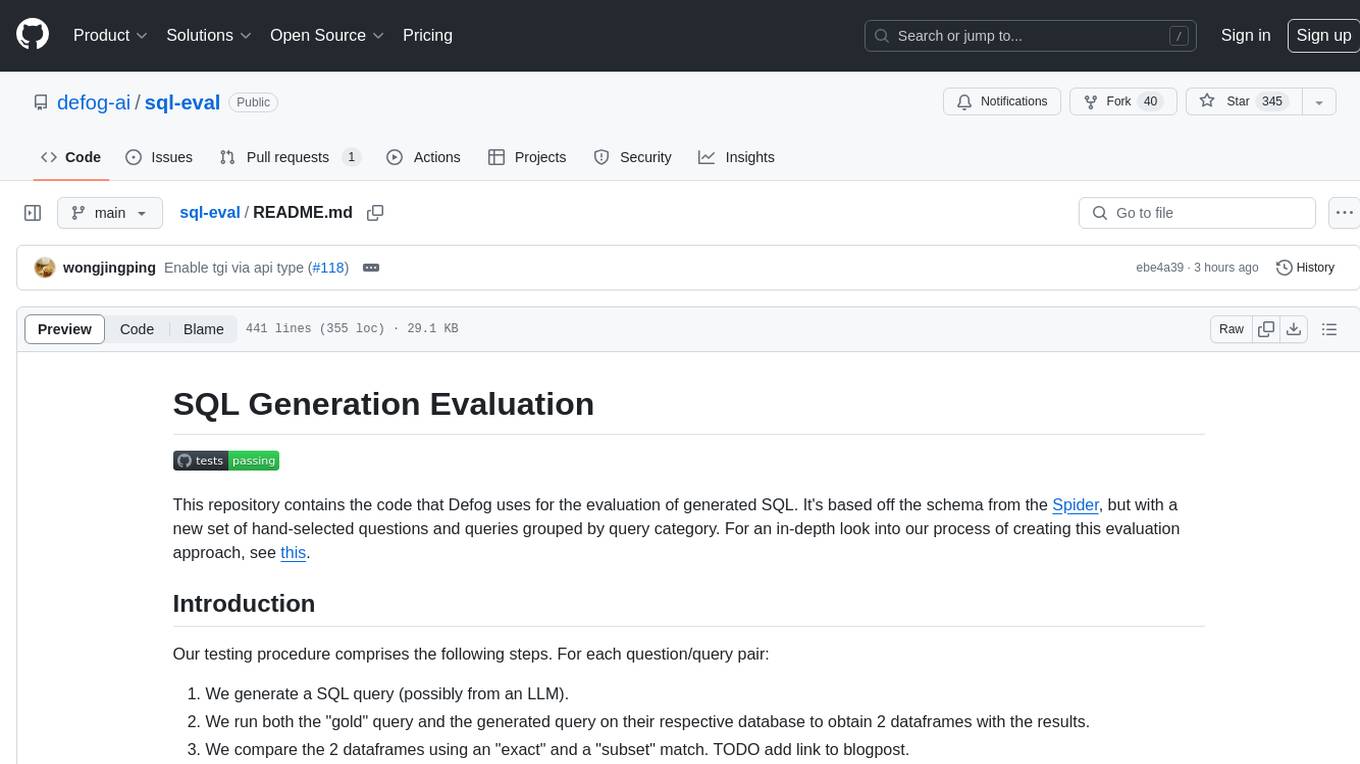Screen dimensions: 1360x764
Task: Open the main branch selector
Action: tap(110, 213)
